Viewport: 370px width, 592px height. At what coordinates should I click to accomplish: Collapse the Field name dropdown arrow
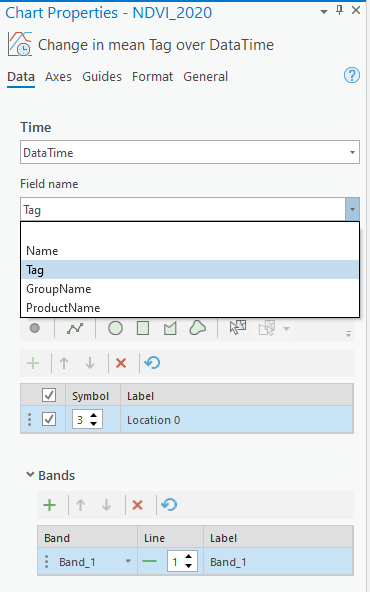(x=352, y=209)
